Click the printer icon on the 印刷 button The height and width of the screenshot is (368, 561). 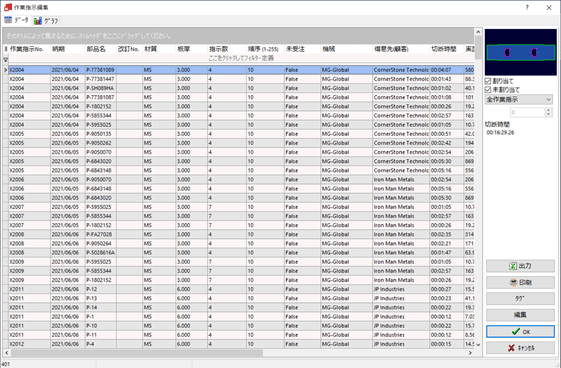[513, 283]
